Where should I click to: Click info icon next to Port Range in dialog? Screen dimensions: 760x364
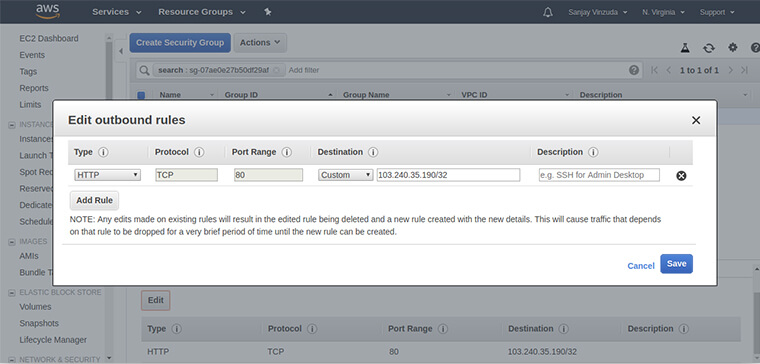click(287, 152)
